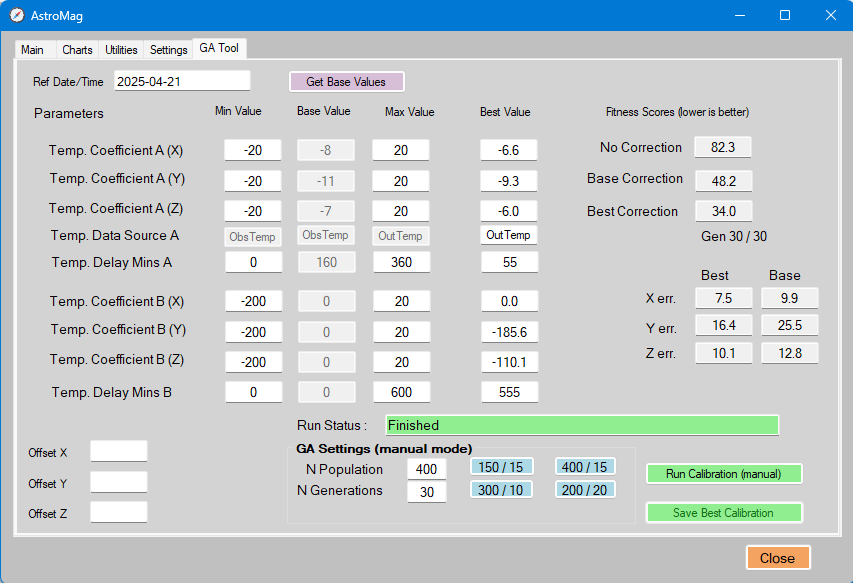This screenshot has height=583, width=853.
Task: Click Run Calibration (manual) button
Action: [723, 474]
